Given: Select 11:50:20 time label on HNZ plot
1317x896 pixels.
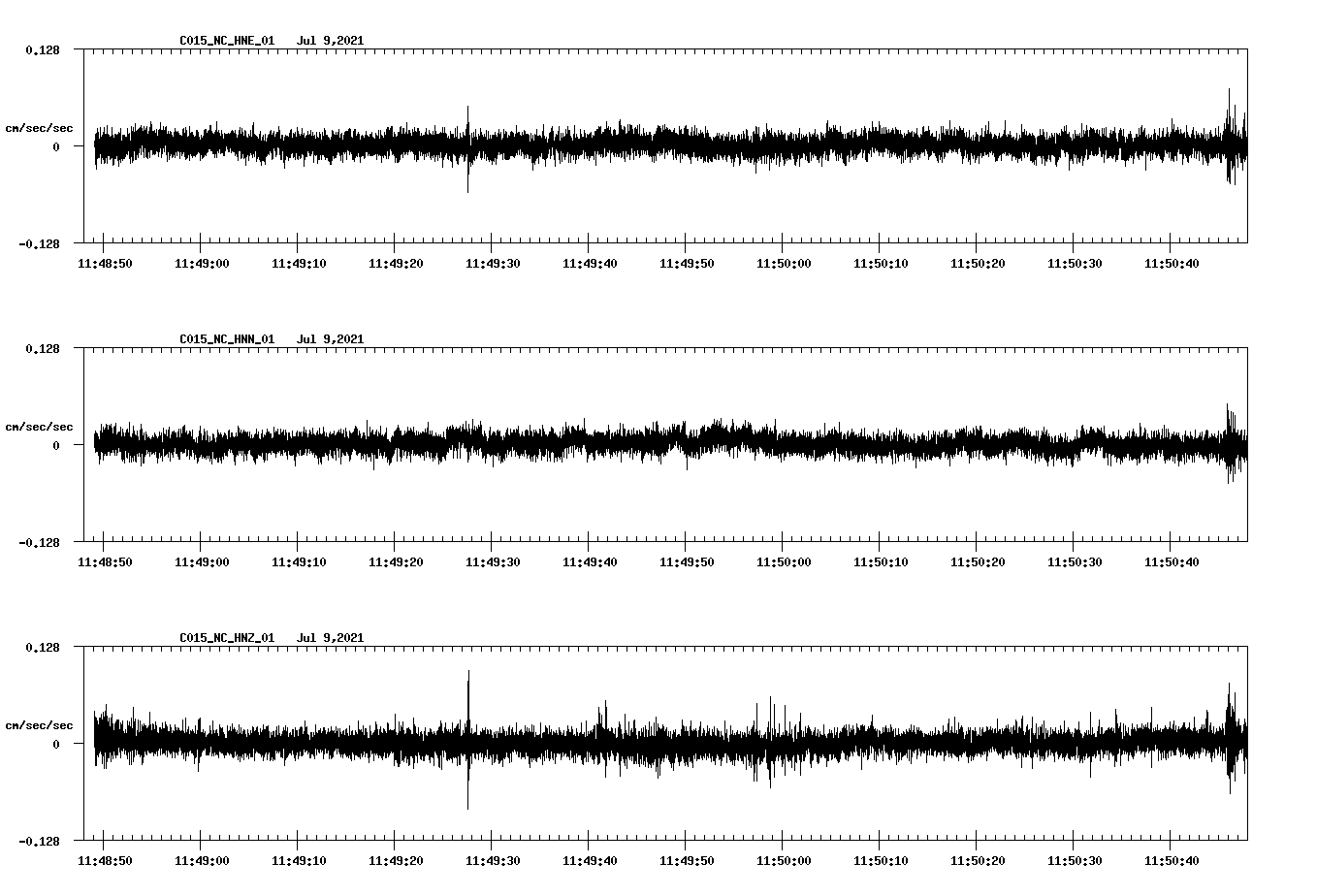Looking at the screenshot, I should [977, 861].
